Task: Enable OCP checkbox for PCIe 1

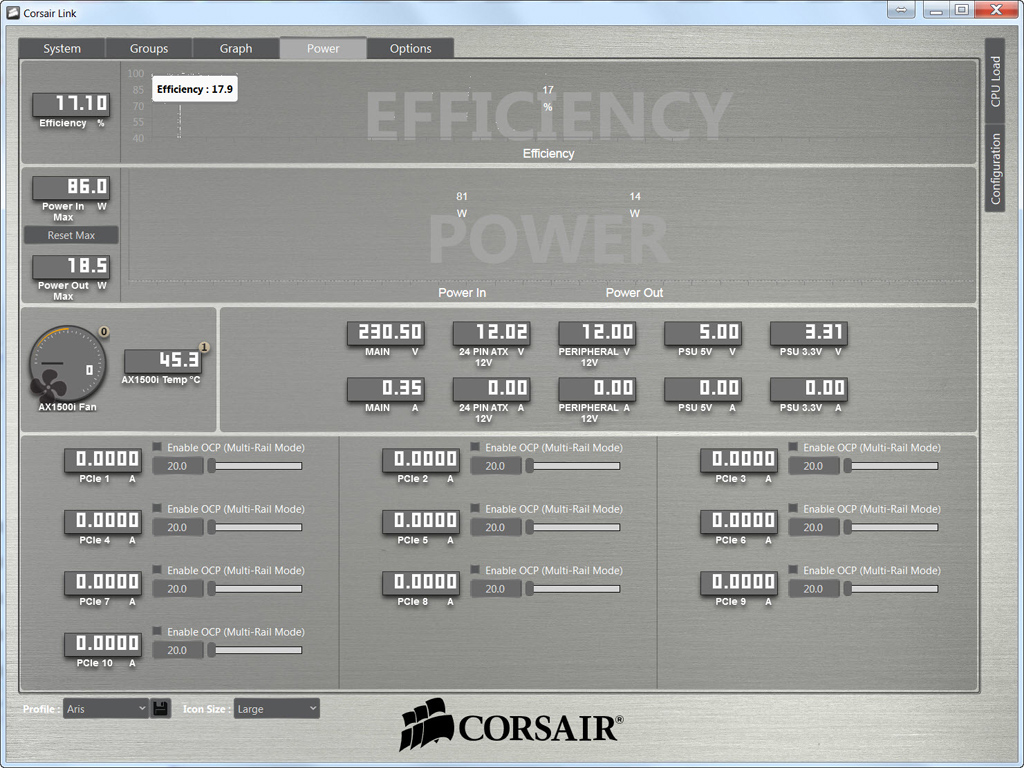Action: pos(157,447)
